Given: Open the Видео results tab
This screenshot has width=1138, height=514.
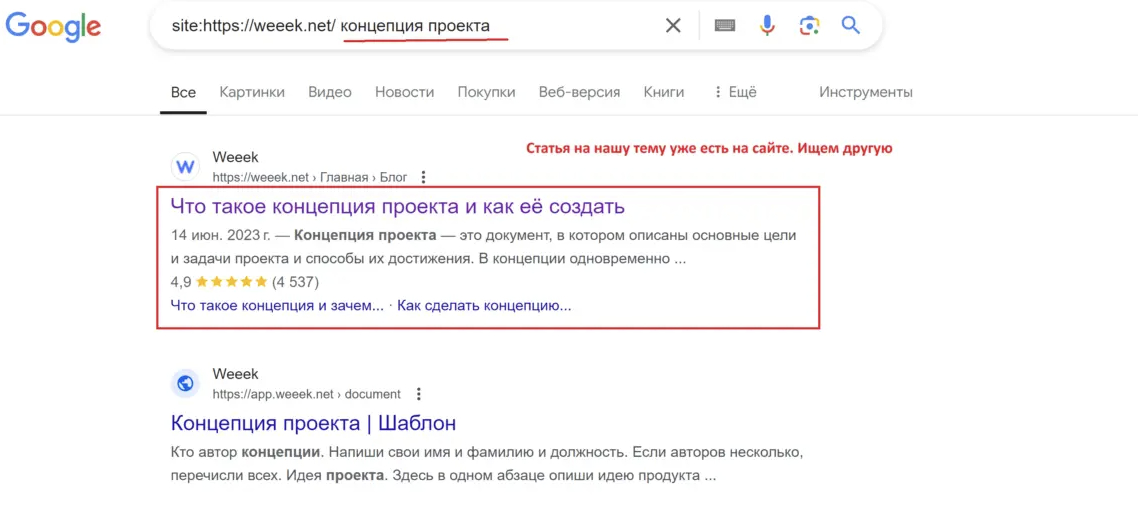Looking at the screenshot, I should [330, 92].
